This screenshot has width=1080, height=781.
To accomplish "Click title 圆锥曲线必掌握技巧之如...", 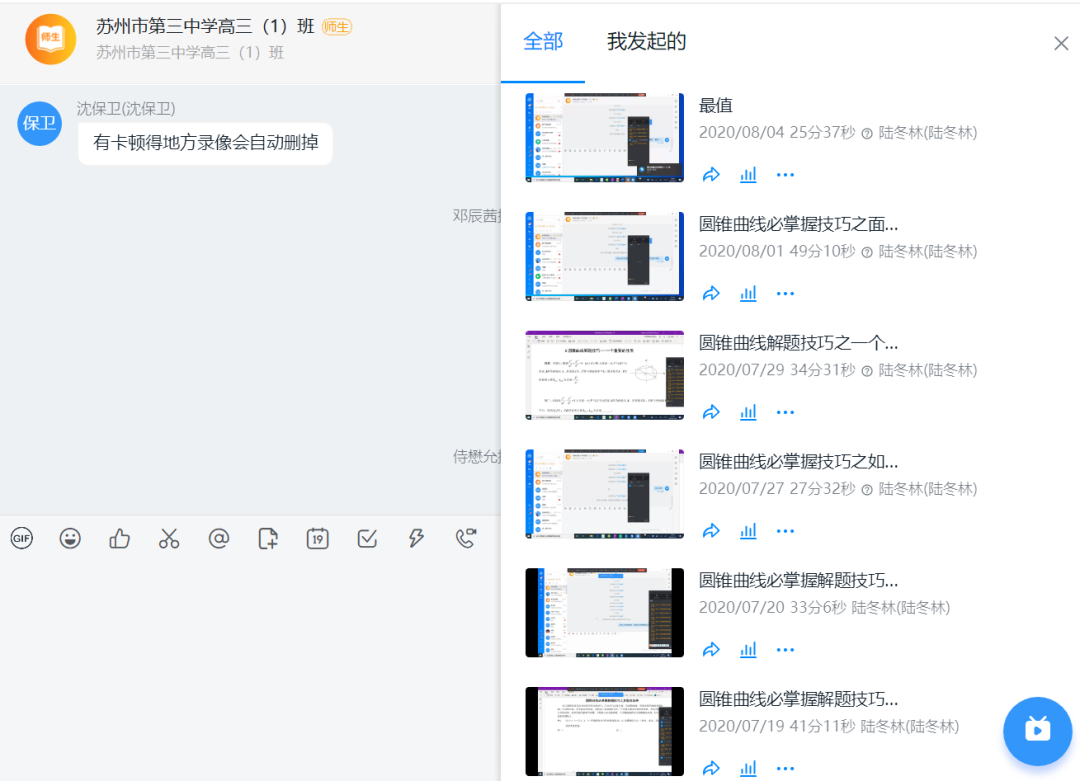I will (798, 461).
